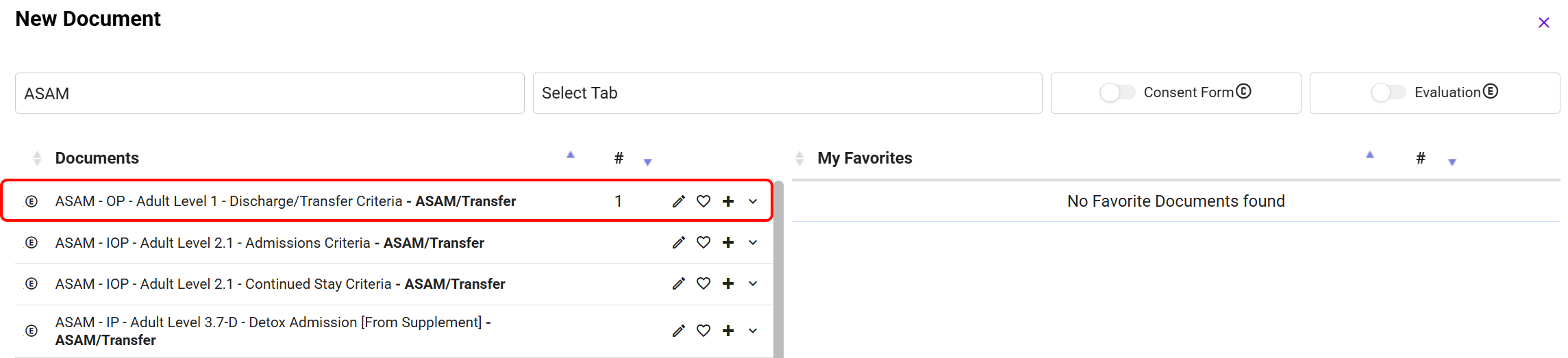The image size is (1568, 358).
Task: Edit the ASAM OP Adult Level 1 document
Action: pos(678,201)
